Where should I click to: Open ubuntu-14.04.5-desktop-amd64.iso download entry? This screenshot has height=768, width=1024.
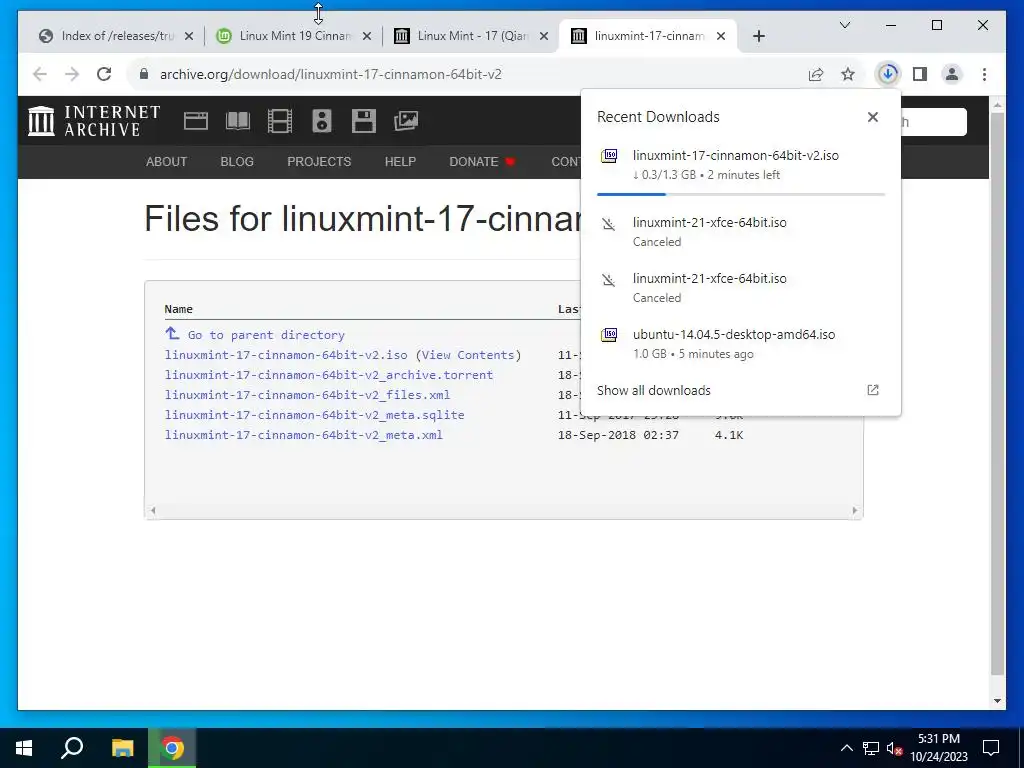(x=741, y=344)
